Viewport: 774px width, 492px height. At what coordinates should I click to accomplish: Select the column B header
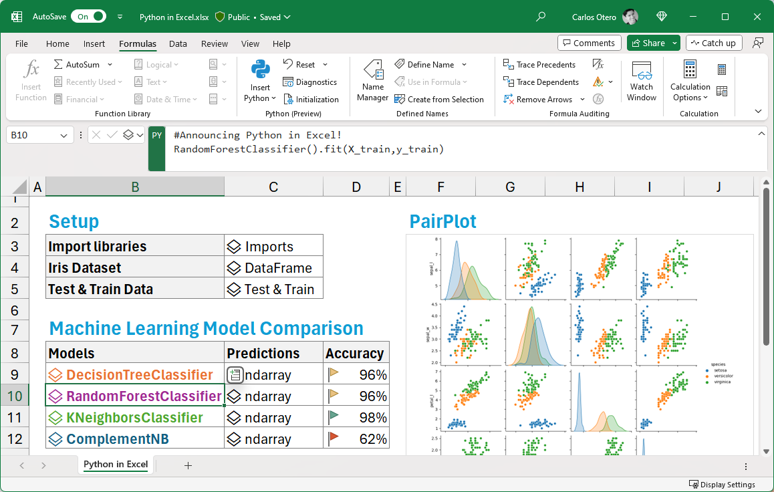(x=135, y=187)
